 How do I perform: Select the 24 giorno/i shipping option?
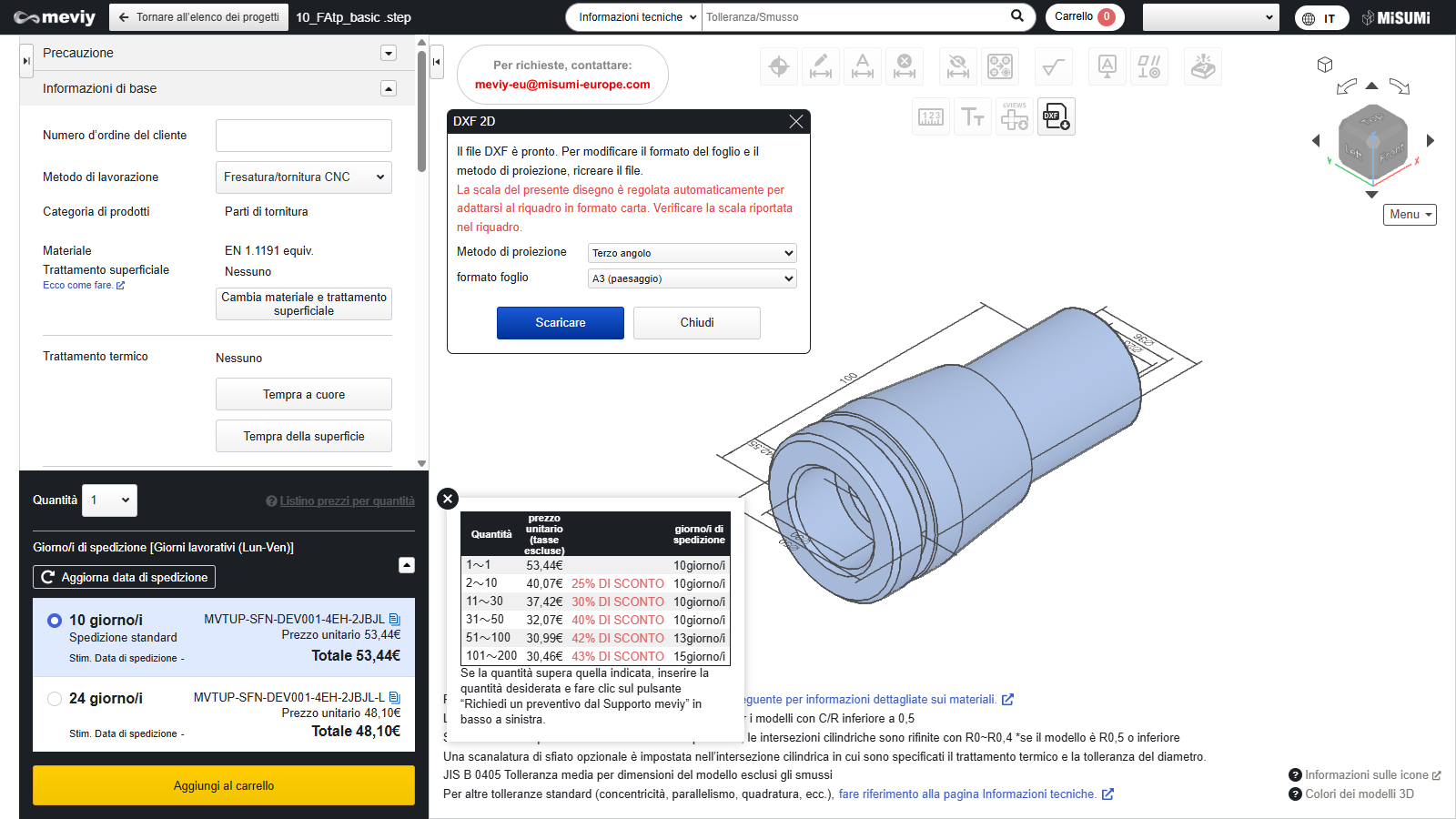55,699
